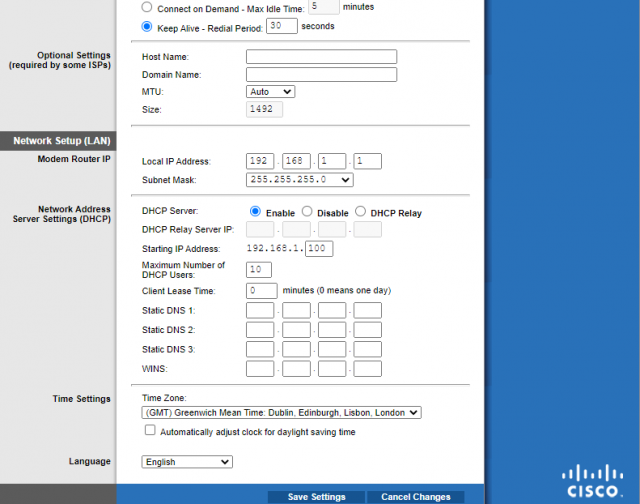Enable the DHCP Server radio button
The height and width of the screenshot is (504, 640).
[255, 212]
